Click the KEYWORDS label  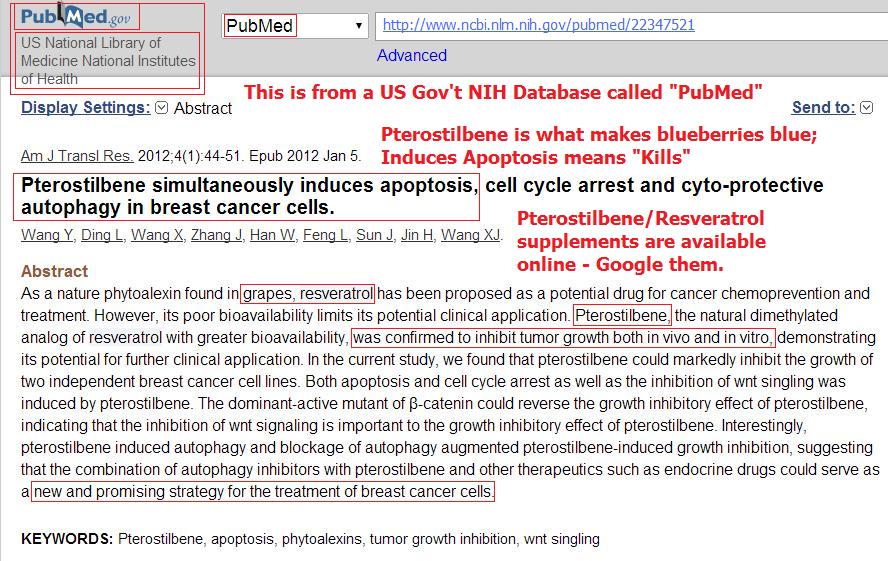point(67,539)
